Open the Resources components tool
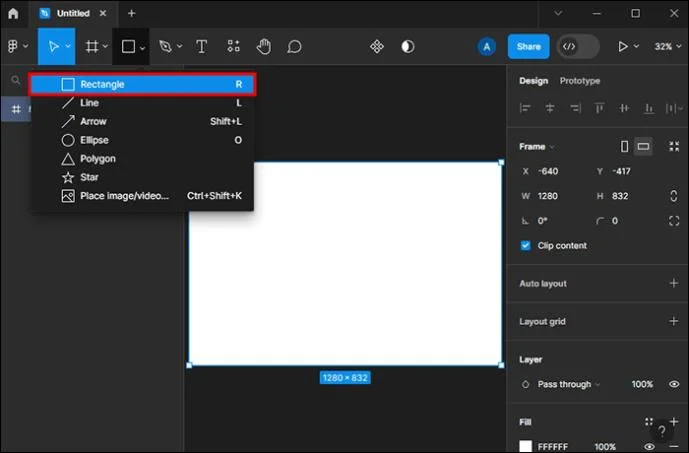The width and height of the screenshot is (689, 453). point(233,47)
